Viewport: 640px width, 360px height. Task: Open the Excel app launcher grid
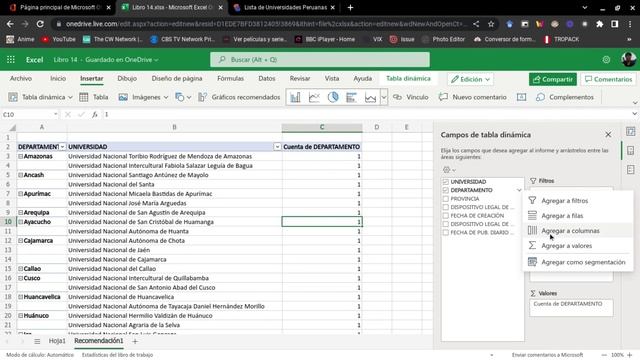click(11, 60)
